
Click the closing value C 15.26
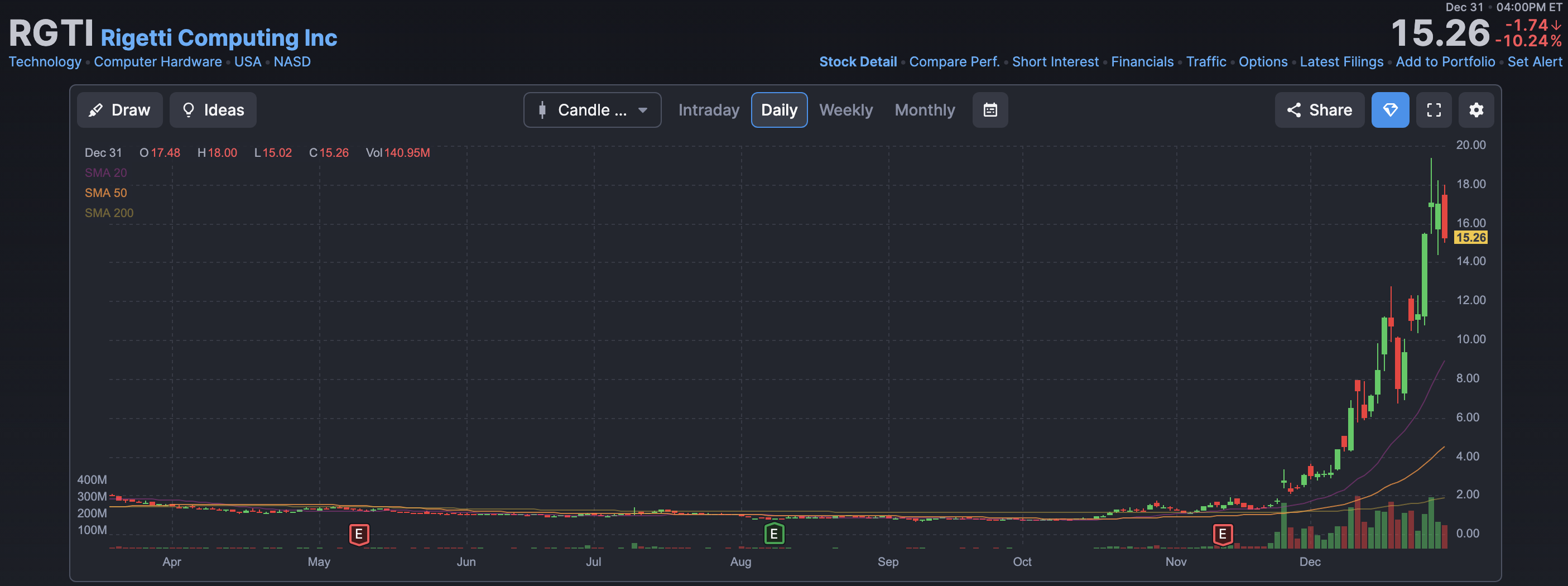tap(329, 153)
